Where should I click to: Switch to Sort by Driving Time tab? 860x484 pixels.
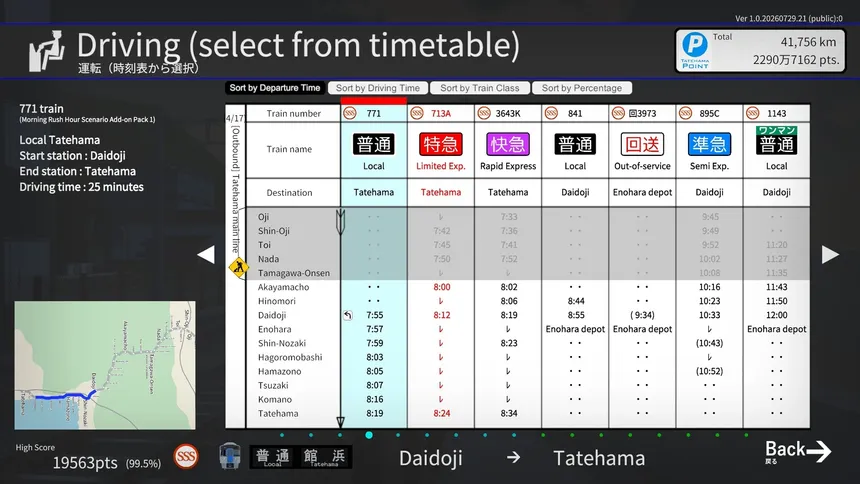(x=377, y=88)
